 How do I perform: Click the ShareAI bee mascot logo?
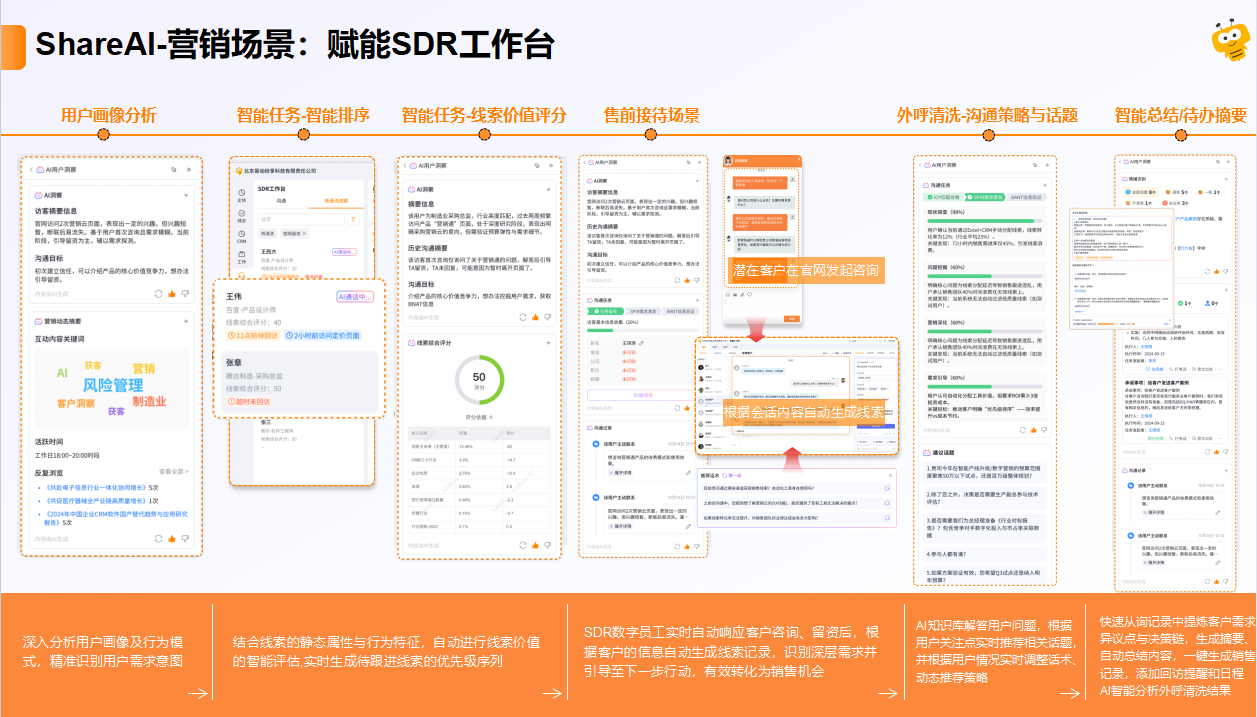(x=1230, y=40)
